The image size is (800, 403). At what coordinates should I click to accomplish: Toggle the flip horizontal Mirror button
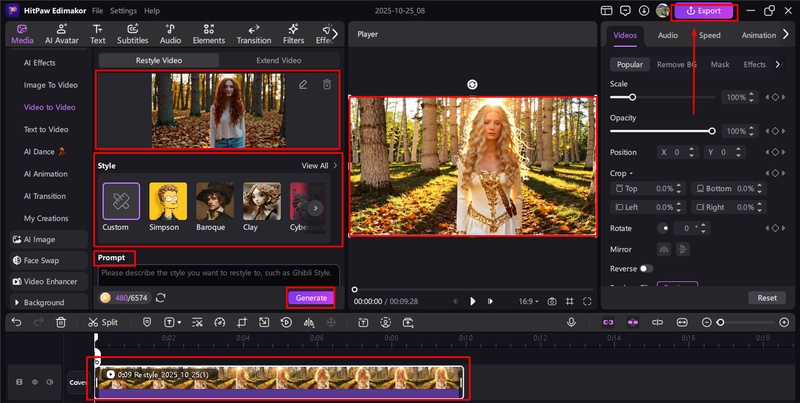pyautogui.click(x=662, y=248)
